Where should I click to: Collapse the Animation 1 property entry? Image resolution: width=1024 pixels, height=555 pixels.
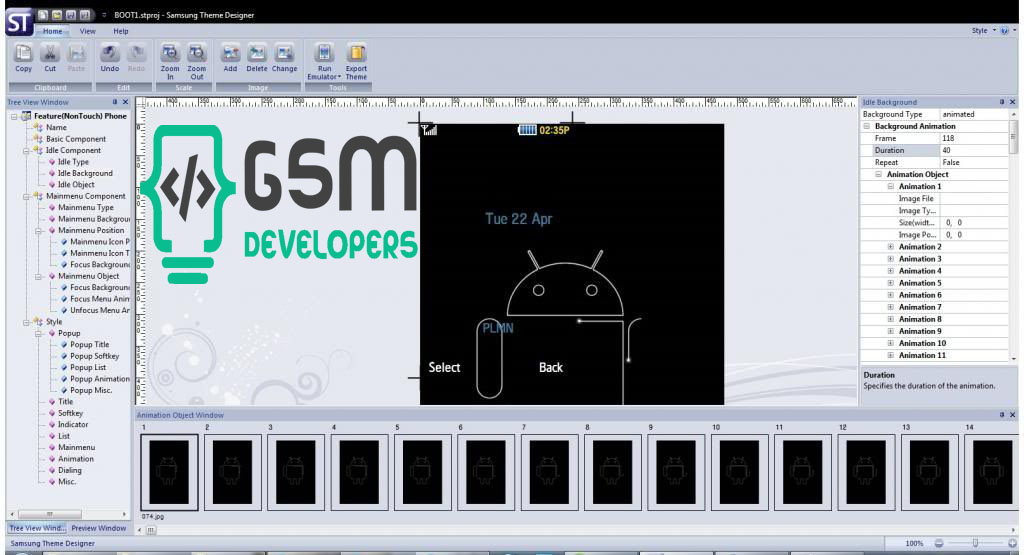pyautogui.click(x=890, y=187)
